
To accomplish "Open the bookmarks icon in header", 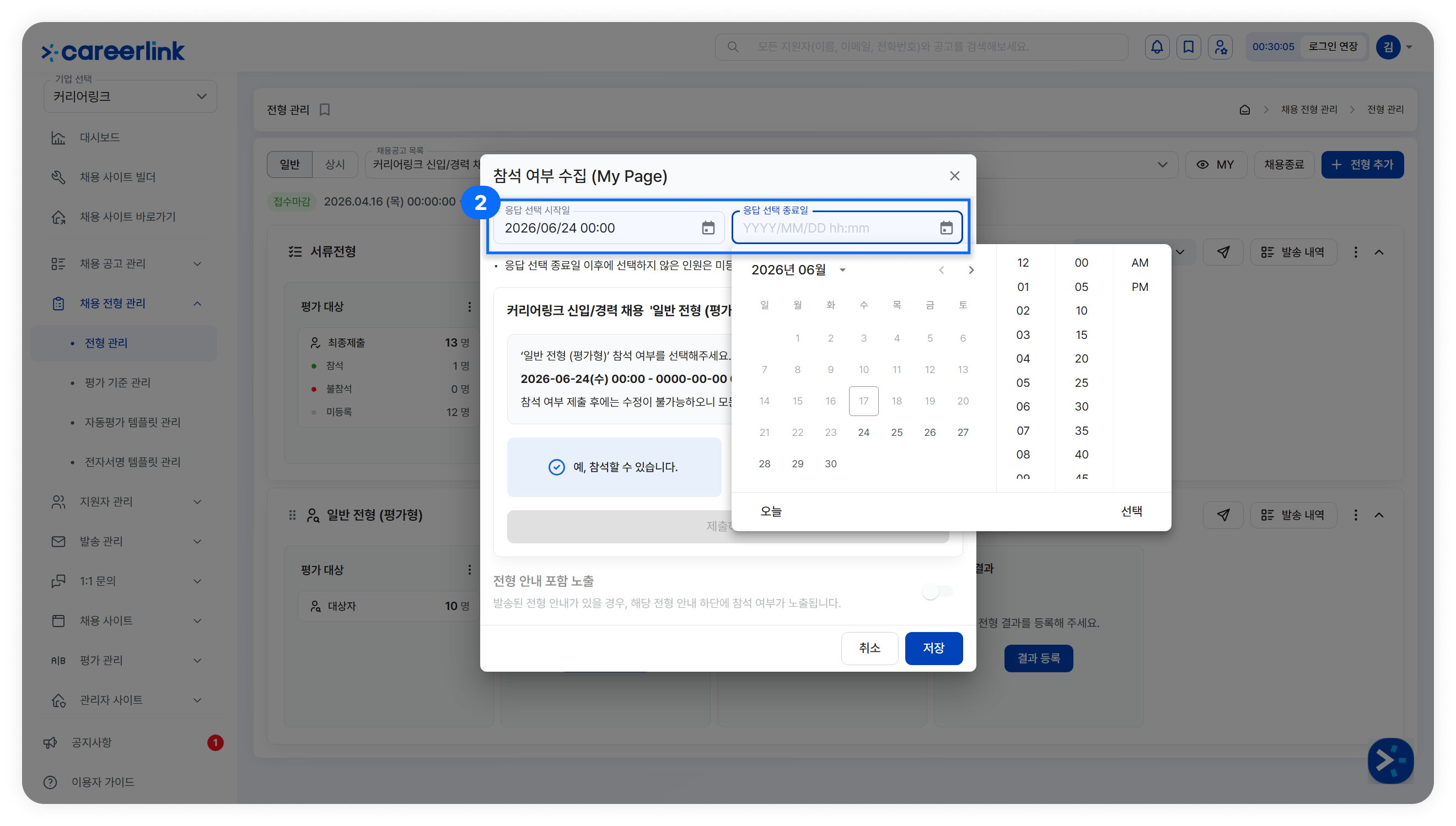I will (x=1188, y=46).
